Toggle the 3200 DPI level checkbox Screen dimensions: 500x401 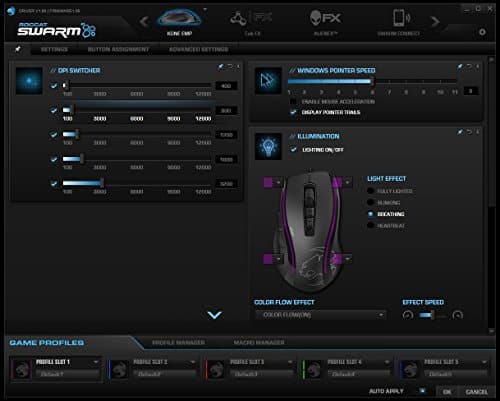54,184
